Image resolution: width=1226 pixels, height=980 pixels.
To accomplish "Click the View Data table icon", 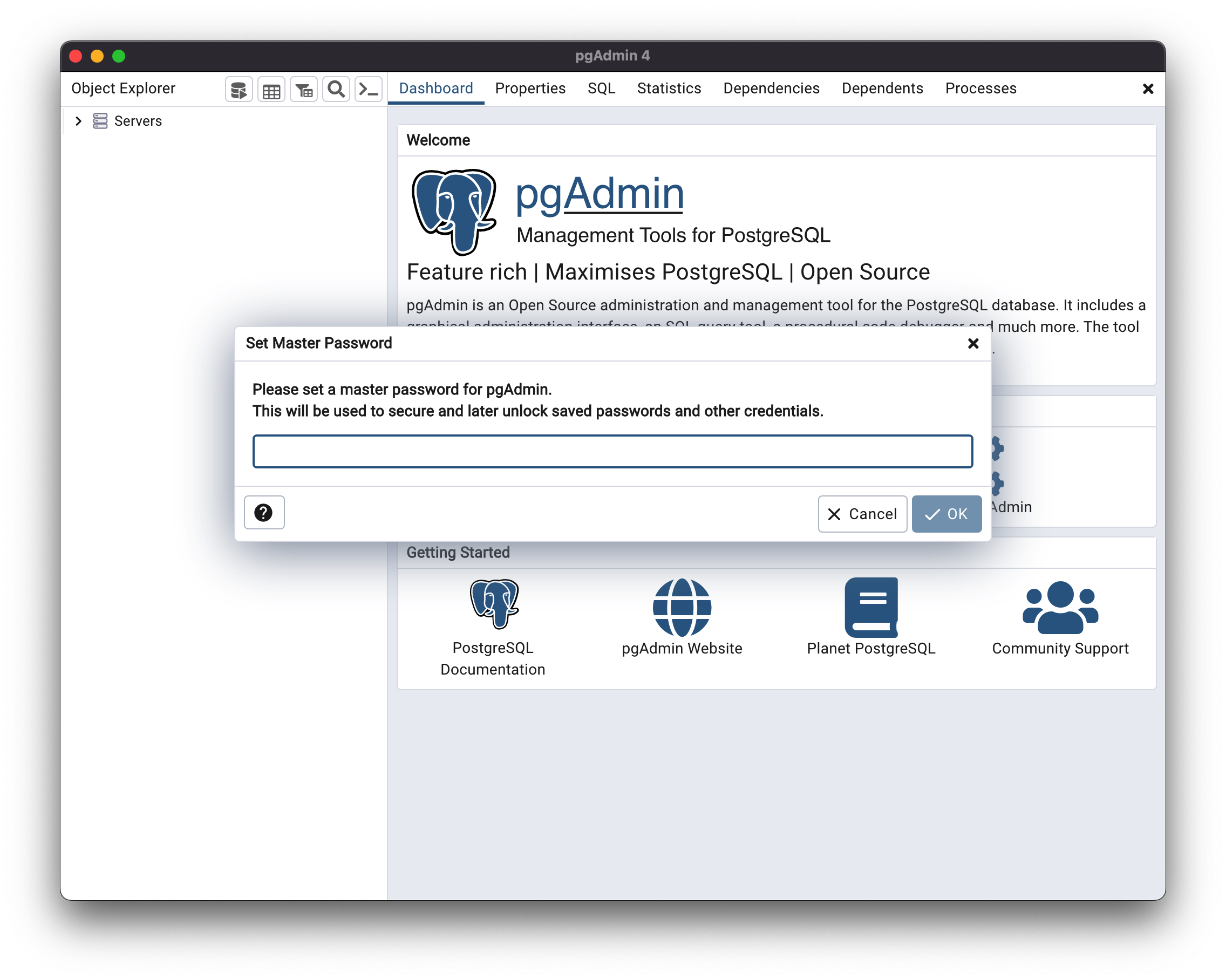I will [271, 89].
